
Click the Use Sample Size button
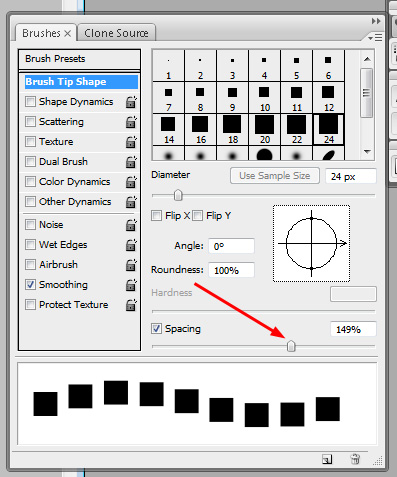click(275, 176)
